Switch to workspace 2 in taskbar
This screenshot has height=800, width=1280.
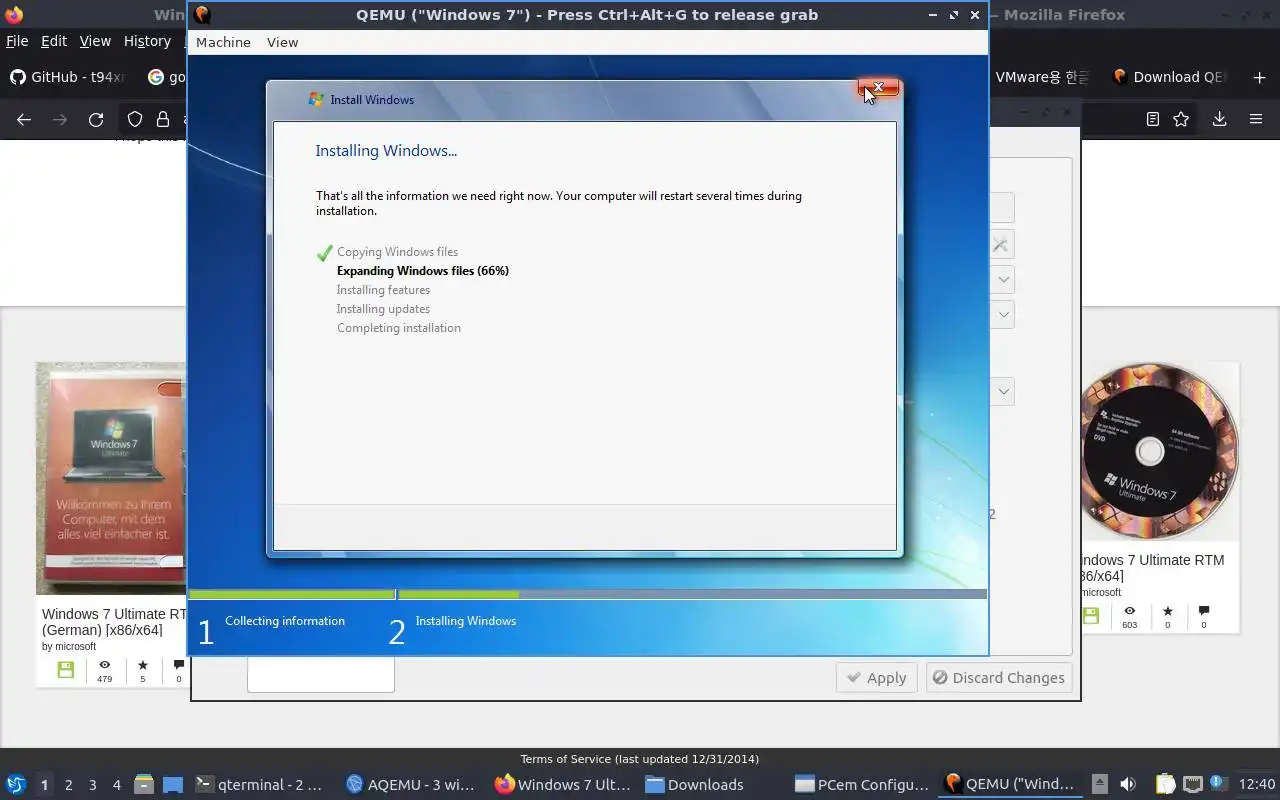pyautogui.click(x=68, y=784)
